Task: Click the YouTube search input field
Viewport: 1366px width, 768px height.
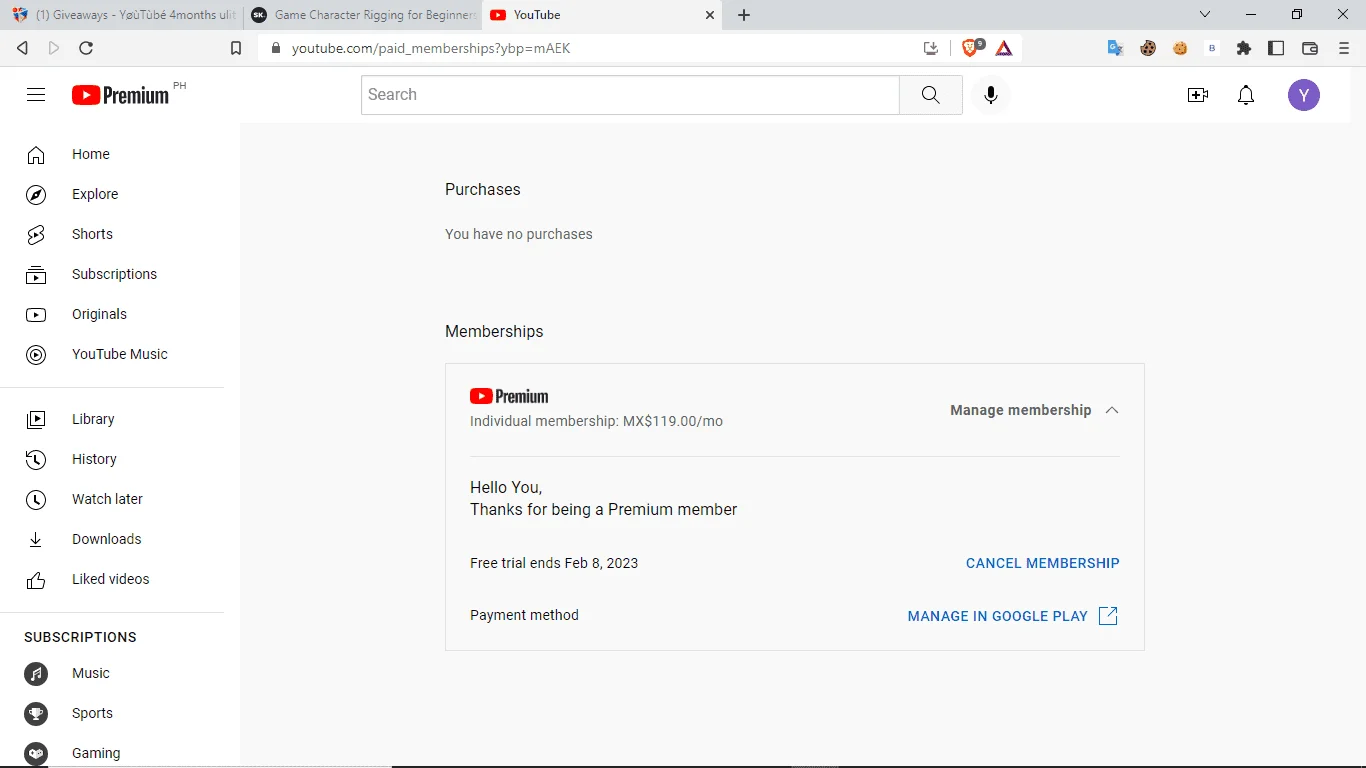Action: [x=630, y=95]
